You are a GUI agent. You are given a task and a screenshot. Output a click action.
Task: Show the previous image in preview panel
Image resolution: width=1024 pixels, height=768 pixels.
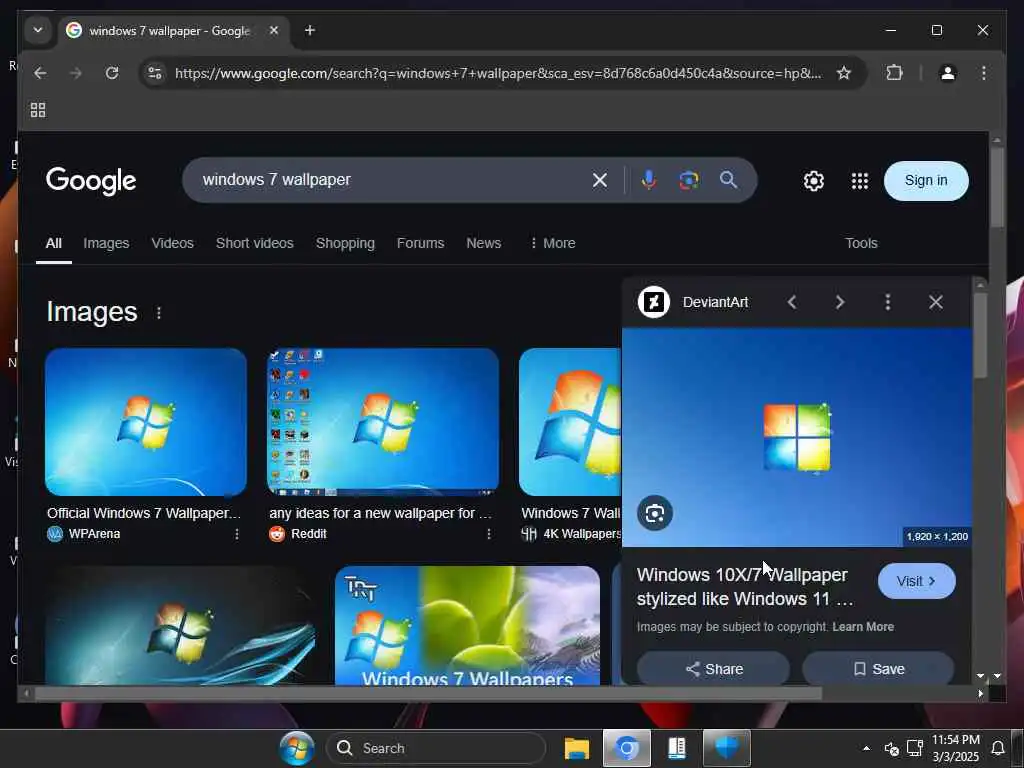tap(792, 302)
